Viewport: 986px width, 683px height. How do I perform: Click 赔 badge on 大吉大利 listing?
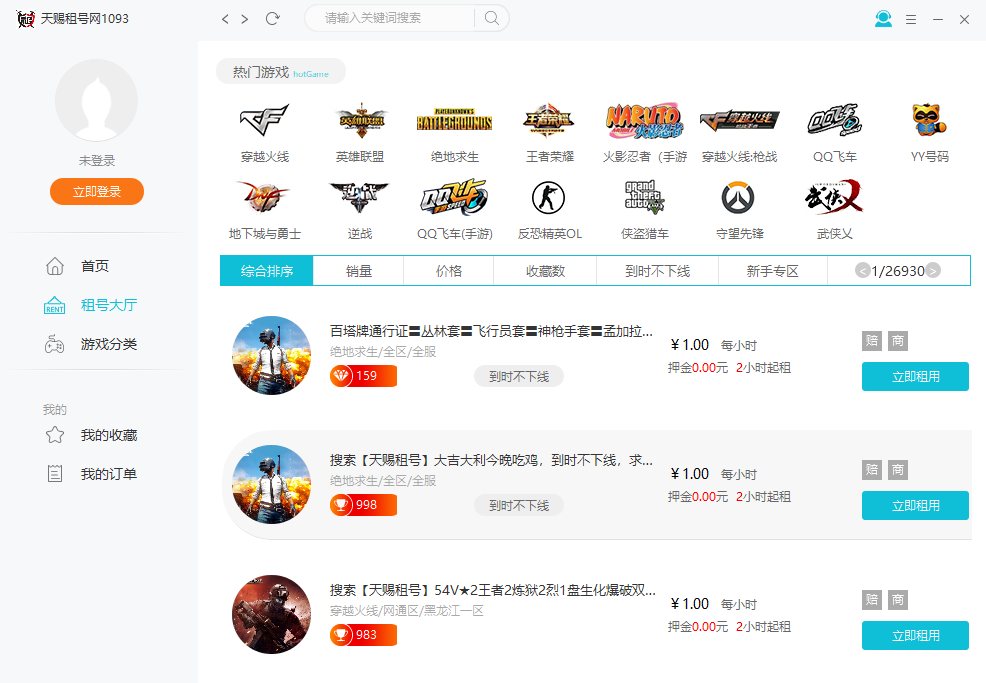(872, 470)
